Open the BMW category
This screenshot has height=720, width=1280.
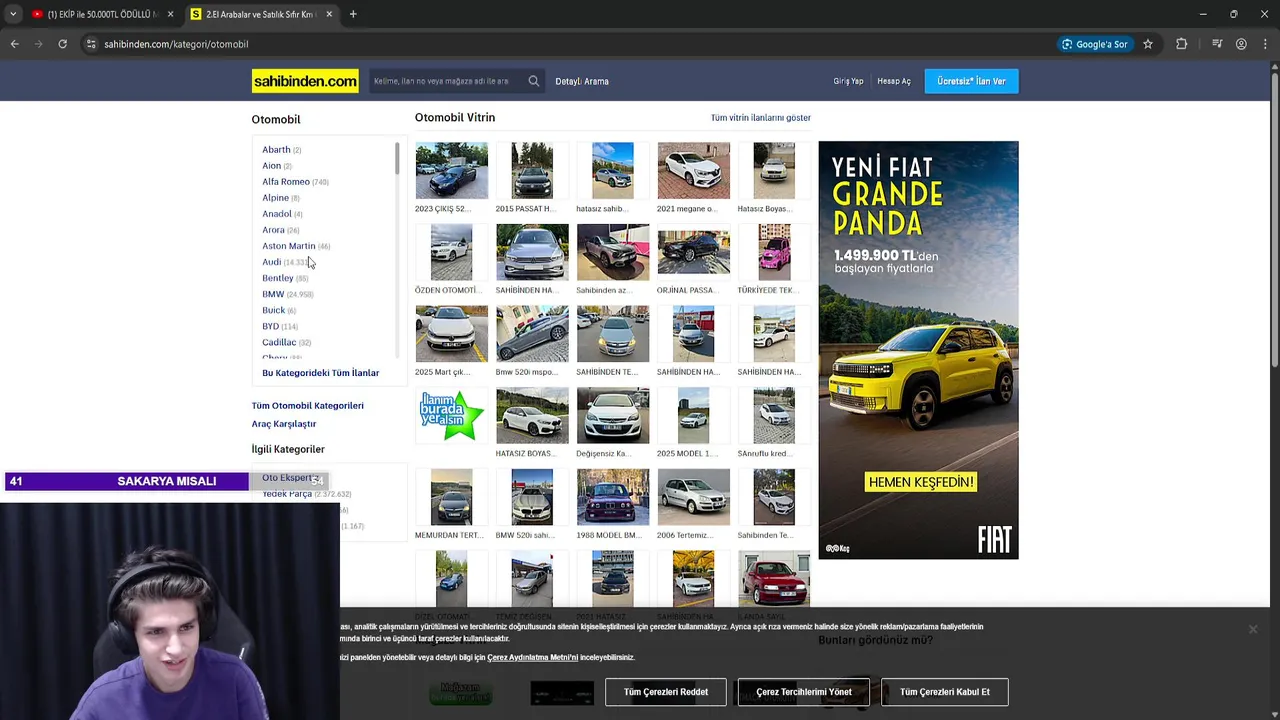(x=273, y=294)
